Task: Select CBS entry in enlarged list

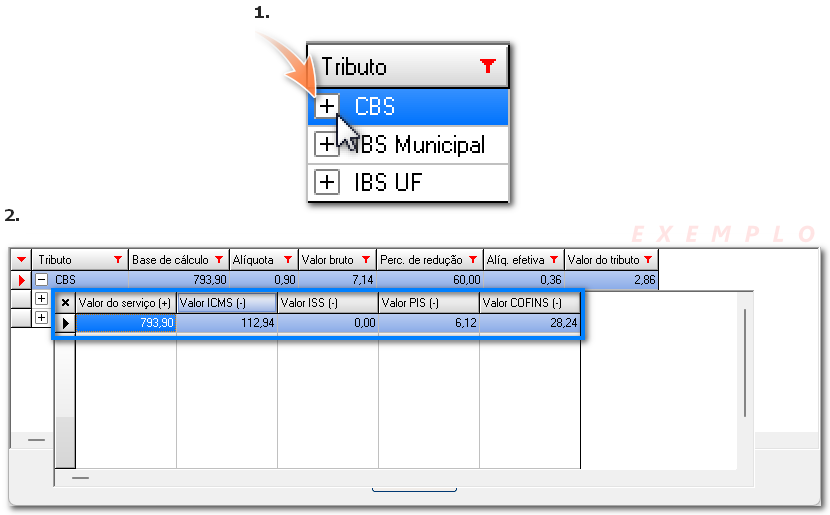Action: coord(408,106)
